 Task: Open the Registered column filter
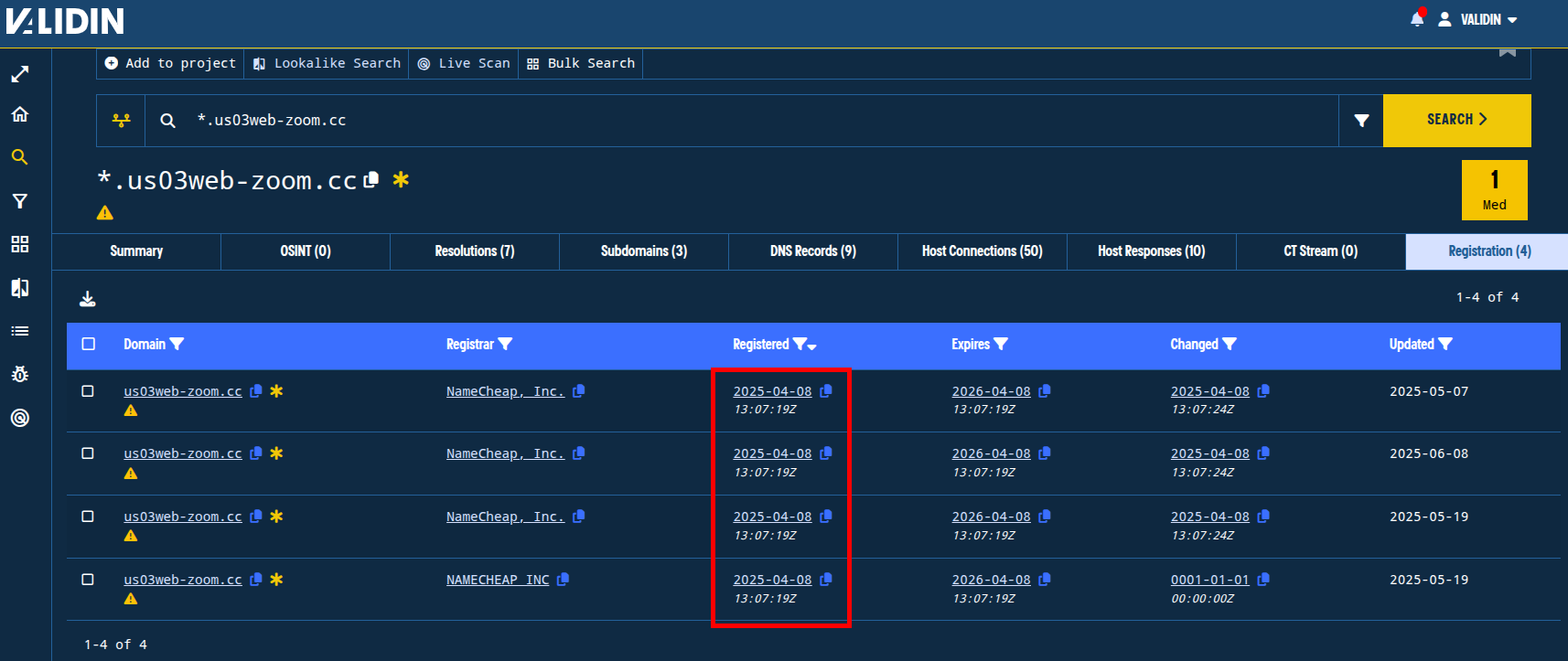click(800, 345)
